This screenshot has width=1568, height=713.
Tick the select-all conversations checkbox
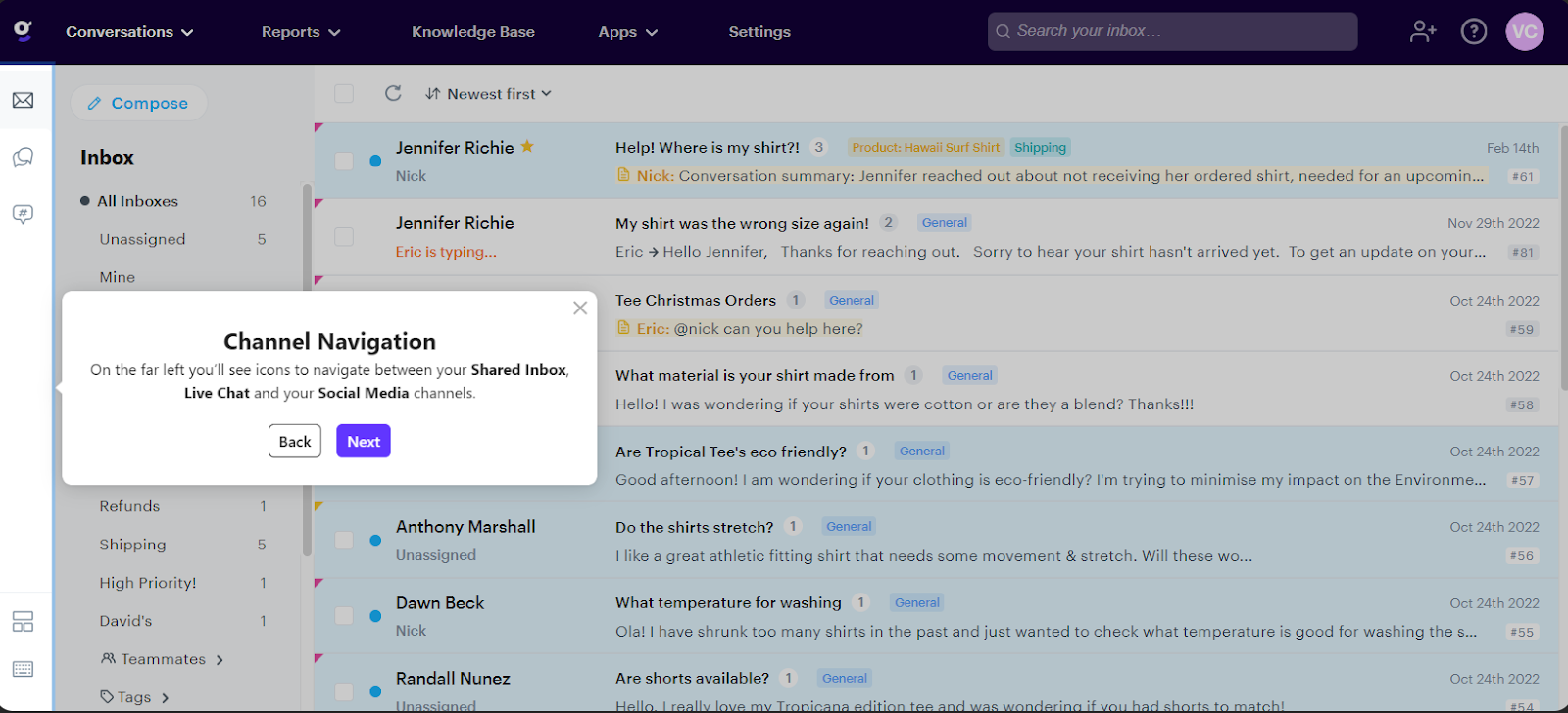344,93
